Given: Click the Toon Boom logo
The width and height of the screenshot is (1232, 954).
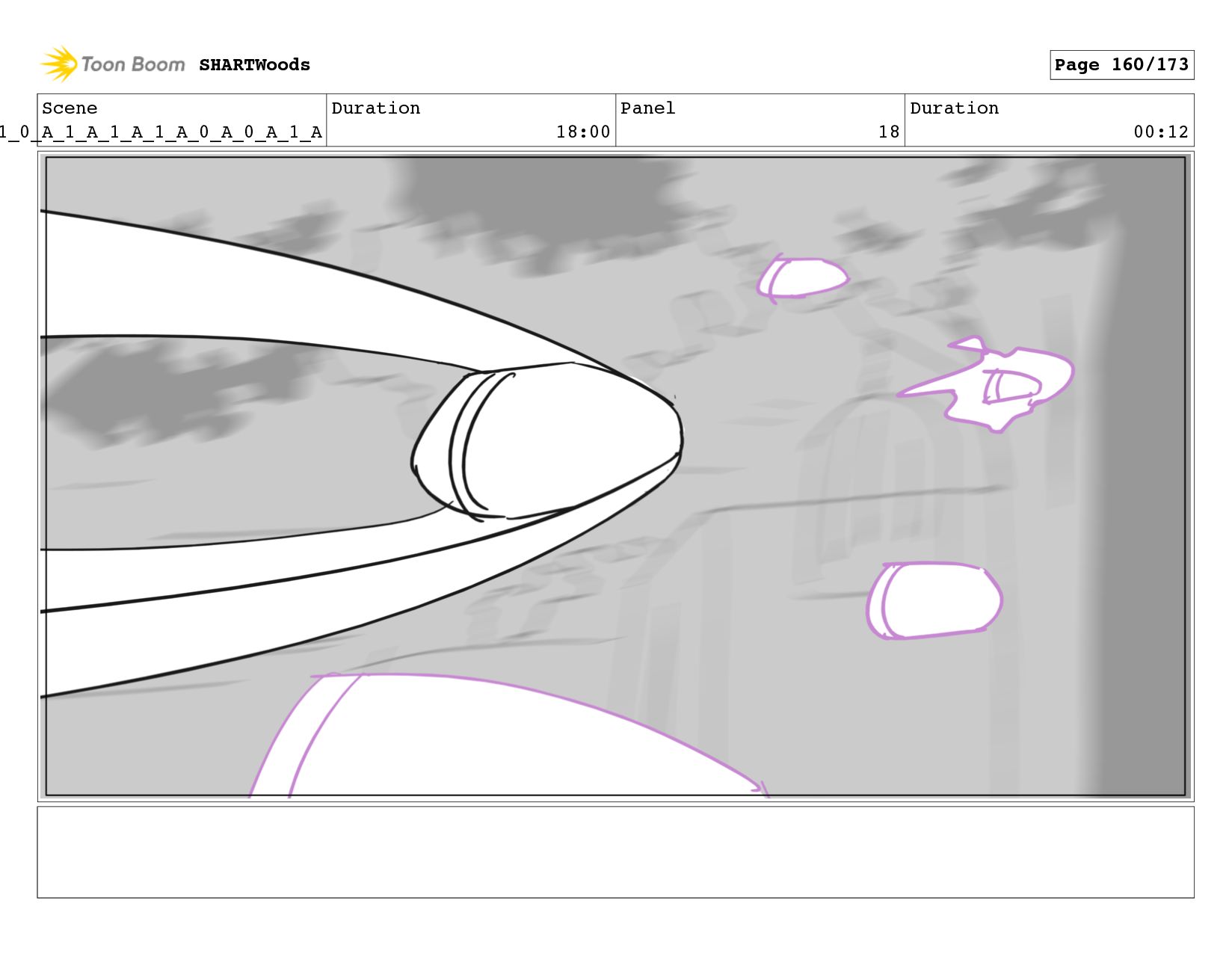Looking at the screenshot, I should click(x=112, y=64).
